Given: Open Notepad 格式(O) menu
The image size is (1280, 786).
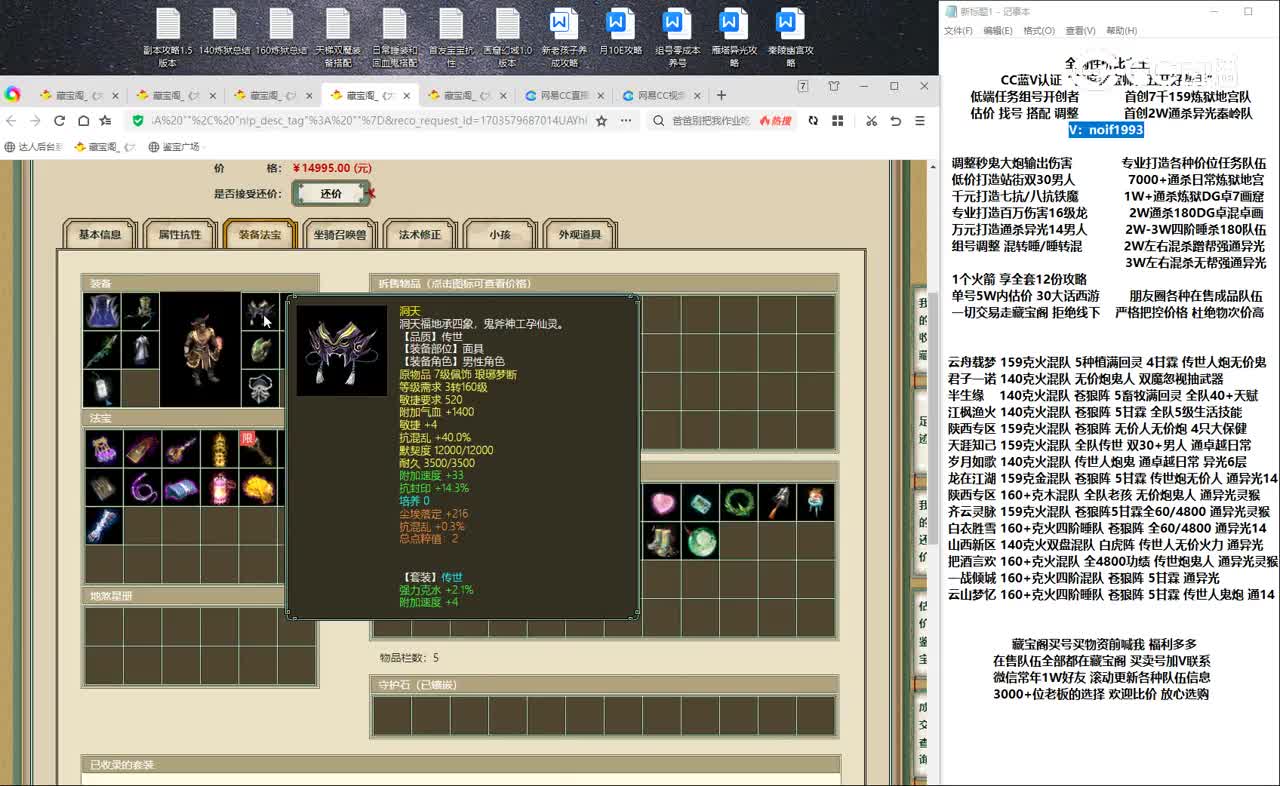Looking at the screenshot, I should coord(1039,31).
